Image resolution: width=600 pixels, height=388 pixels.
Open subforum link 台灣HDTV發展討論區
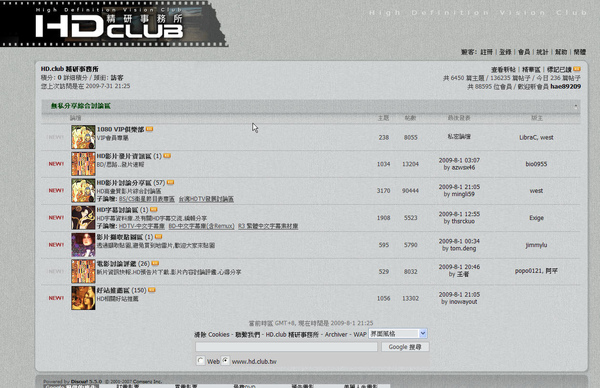point(206,199)
